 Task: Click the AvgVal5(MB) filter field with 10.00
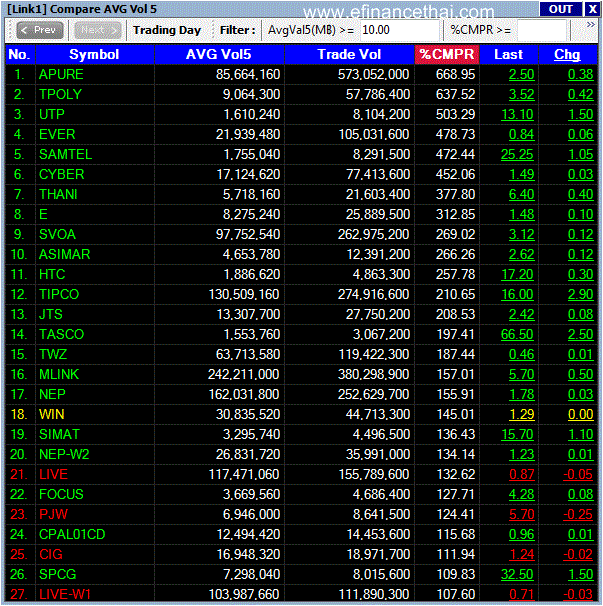[x=400, y=30]
